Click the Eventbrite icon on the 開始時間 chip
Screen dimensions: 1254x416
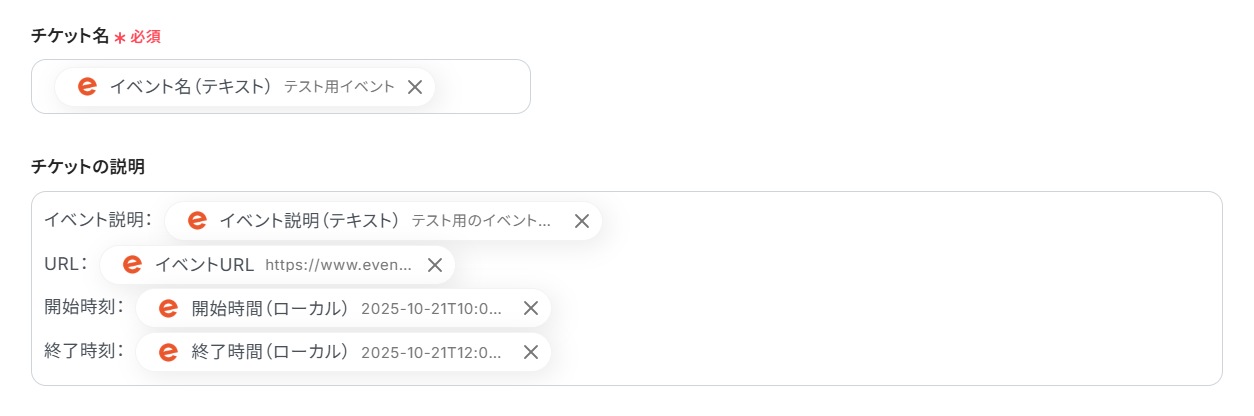(x=168, y=308)
